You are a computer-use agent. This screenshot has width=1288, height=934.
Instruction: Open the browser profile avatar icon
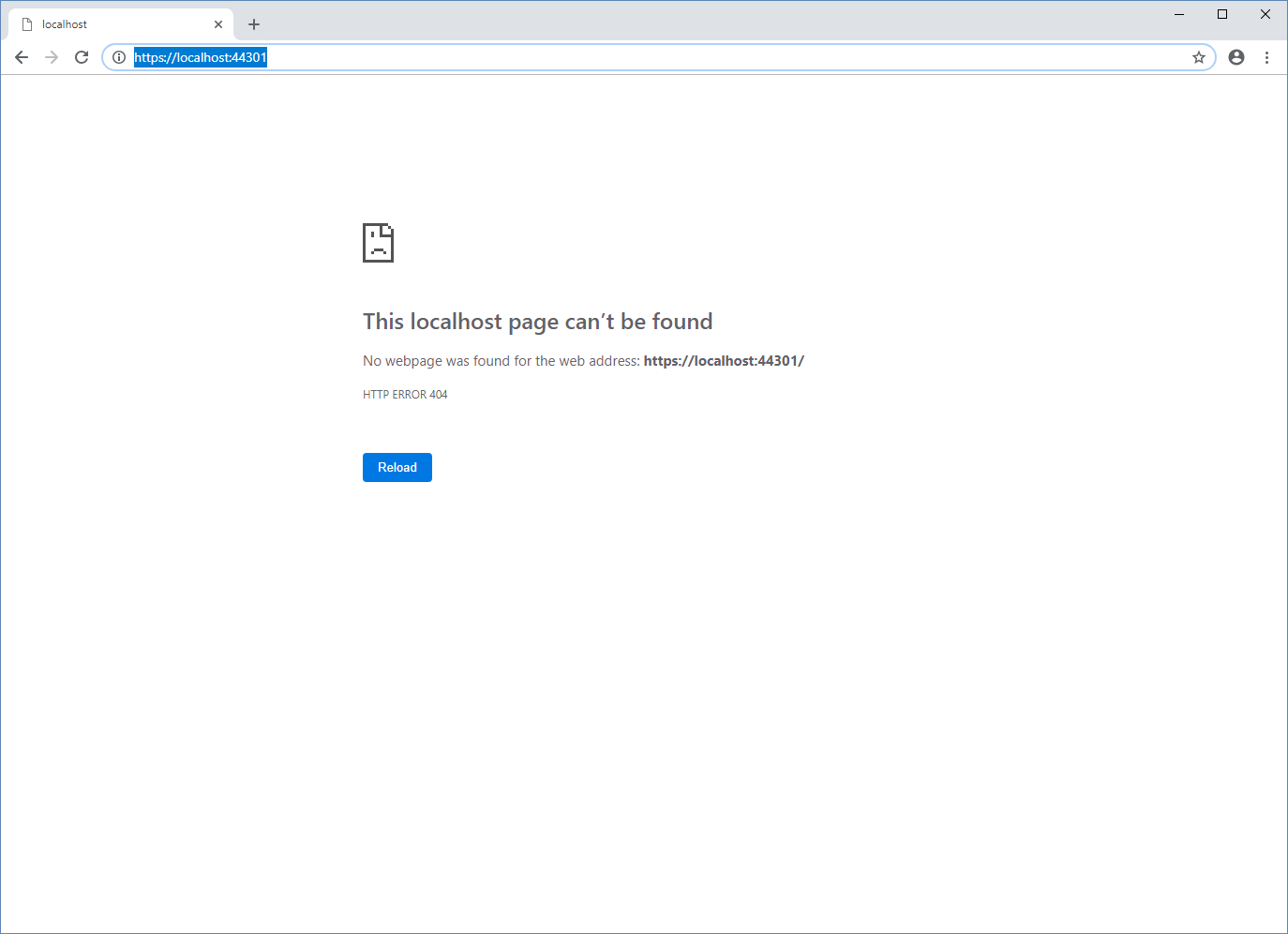pyautogui.click(x=1236, y=57)
